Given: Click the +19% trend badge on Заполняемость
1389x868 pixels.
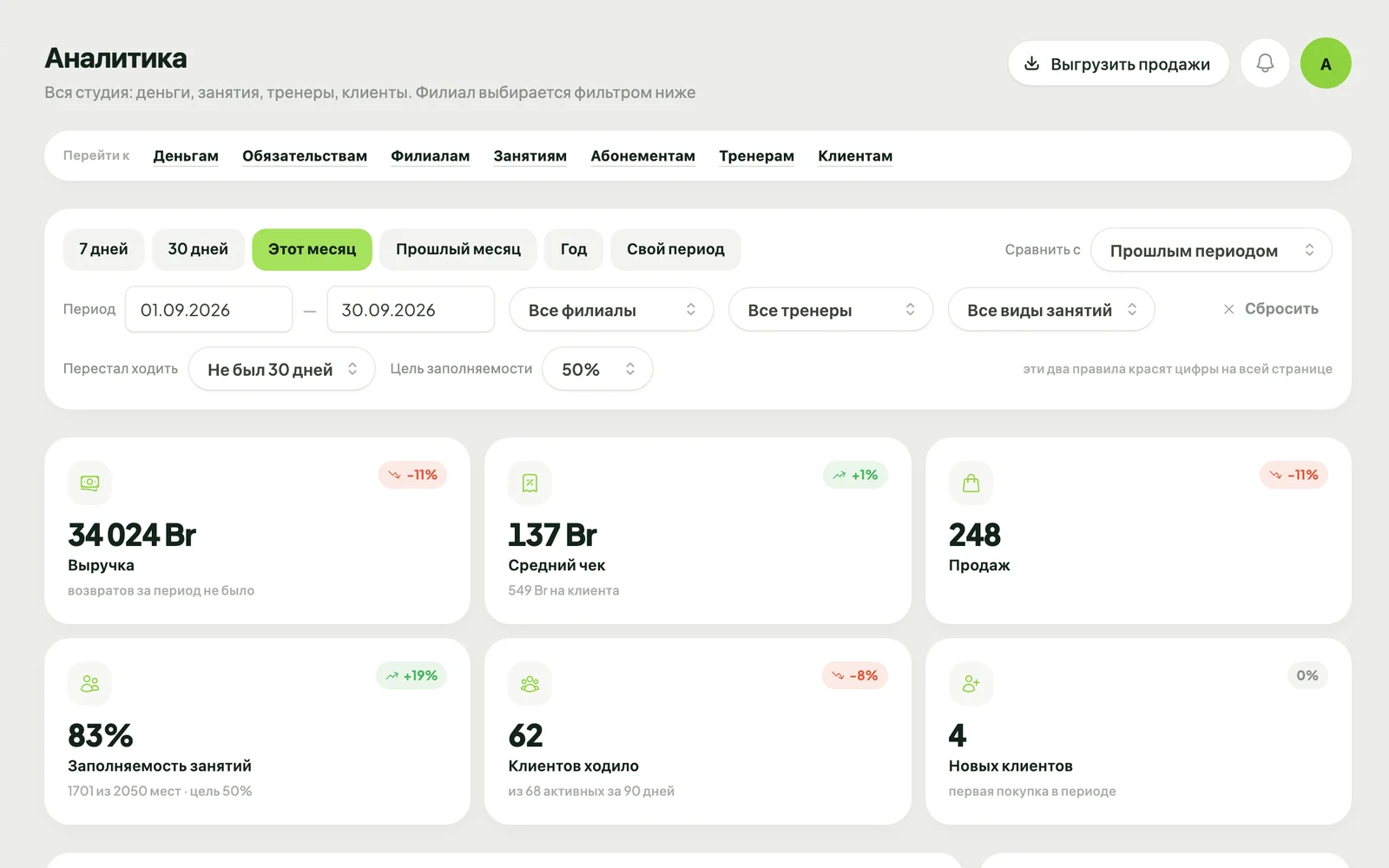Looking at the screenshot, I should [x=411, y=675].
